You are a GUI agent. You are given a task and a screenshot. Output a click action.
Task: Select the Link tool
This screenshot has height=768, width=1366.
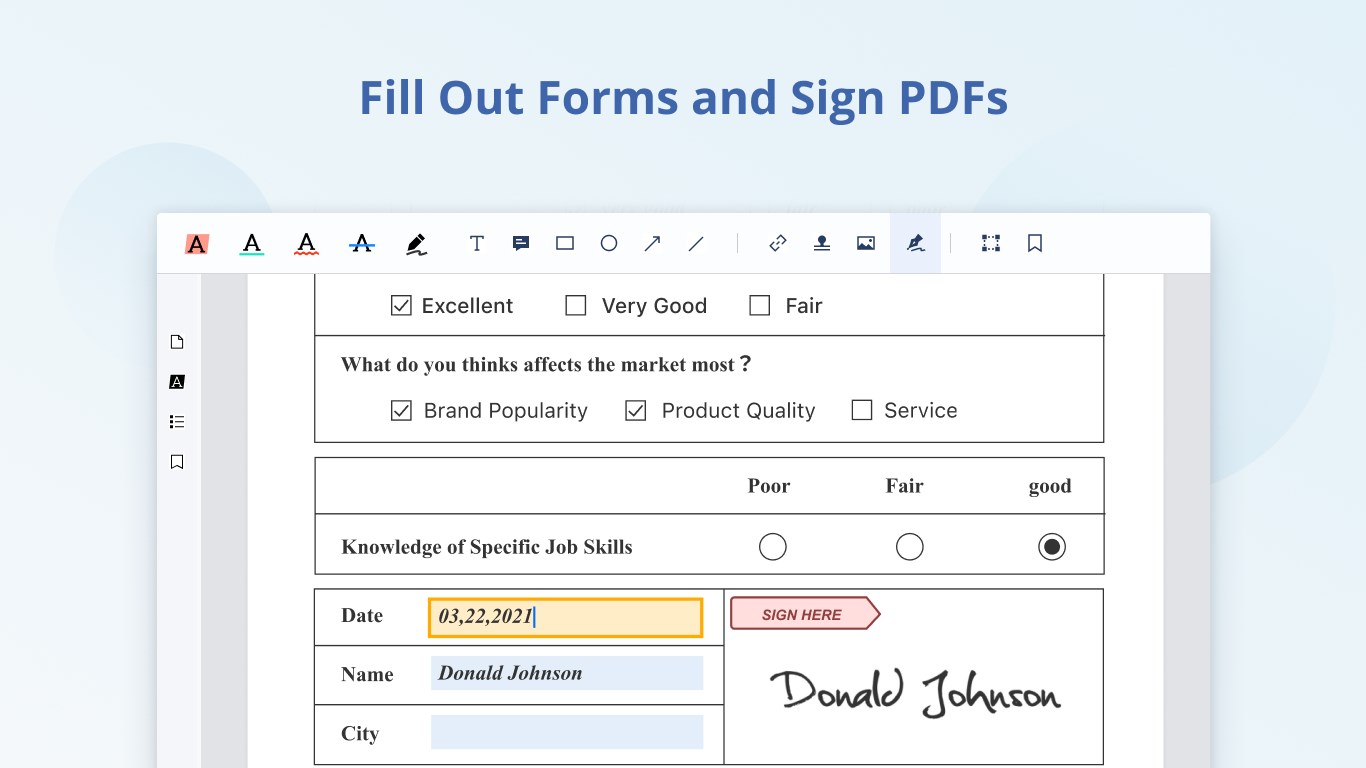pyautogui.click(x=778, y=243)
